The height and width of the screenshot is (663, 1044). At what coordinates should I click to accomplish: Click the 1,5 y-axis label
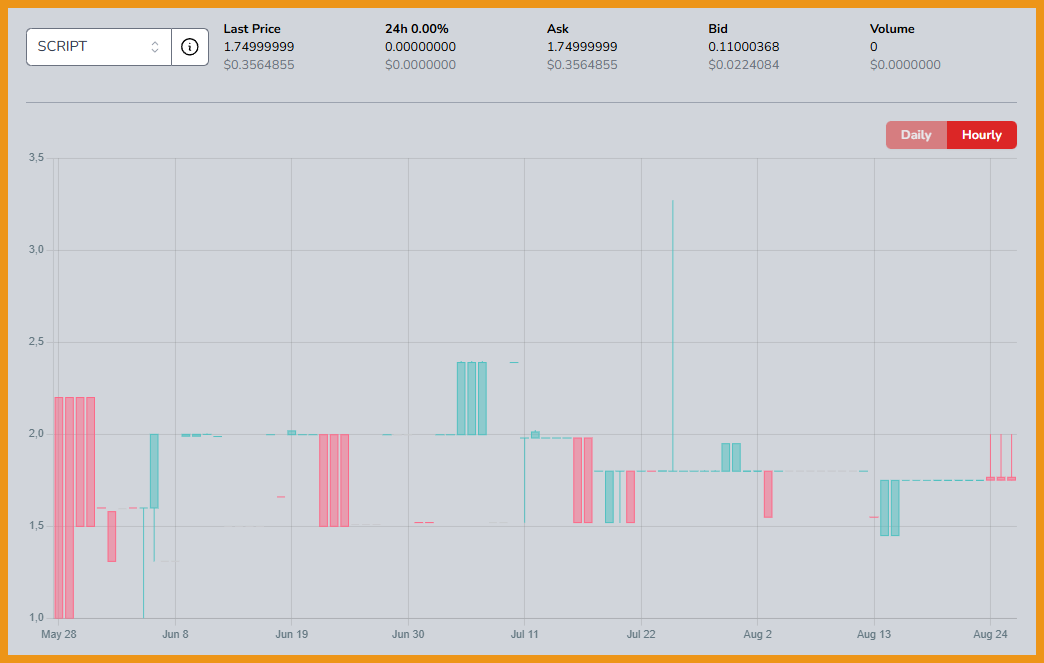pyautogui.click(x=36, y=526)
